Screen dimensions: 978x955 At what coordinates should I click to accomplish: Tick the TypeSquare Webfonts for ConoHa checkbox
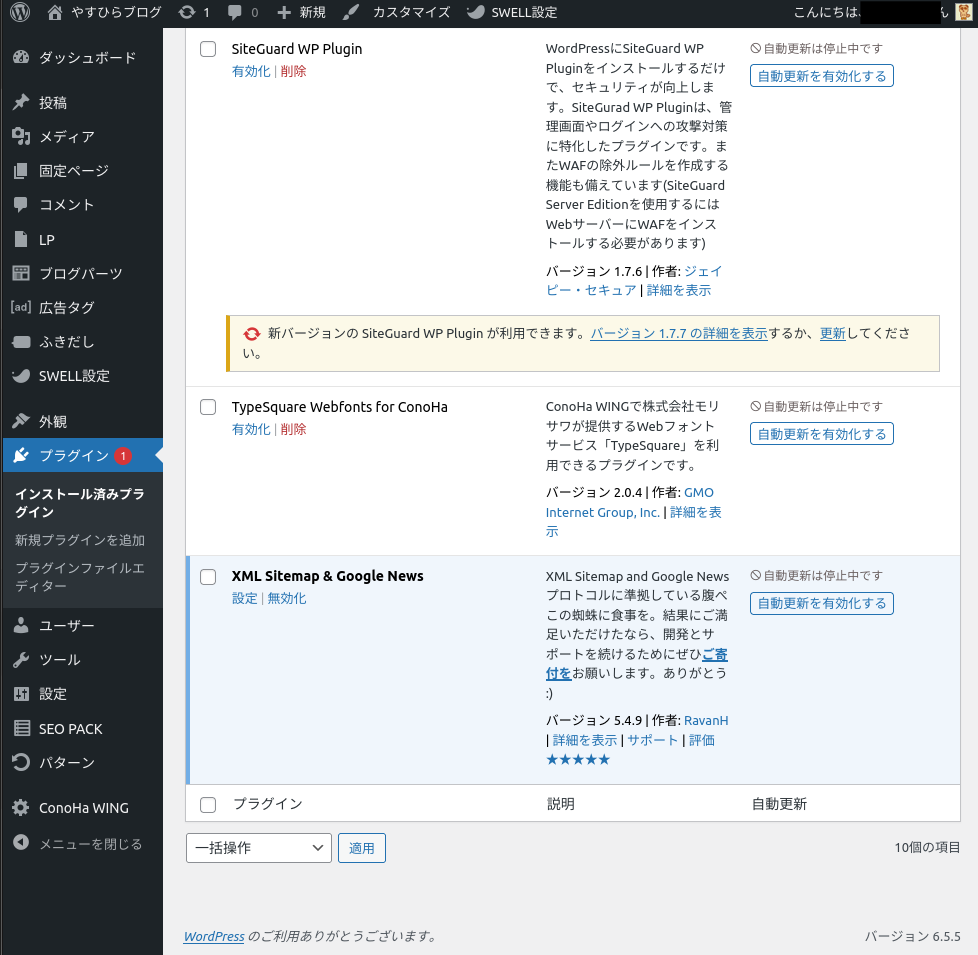208,407
